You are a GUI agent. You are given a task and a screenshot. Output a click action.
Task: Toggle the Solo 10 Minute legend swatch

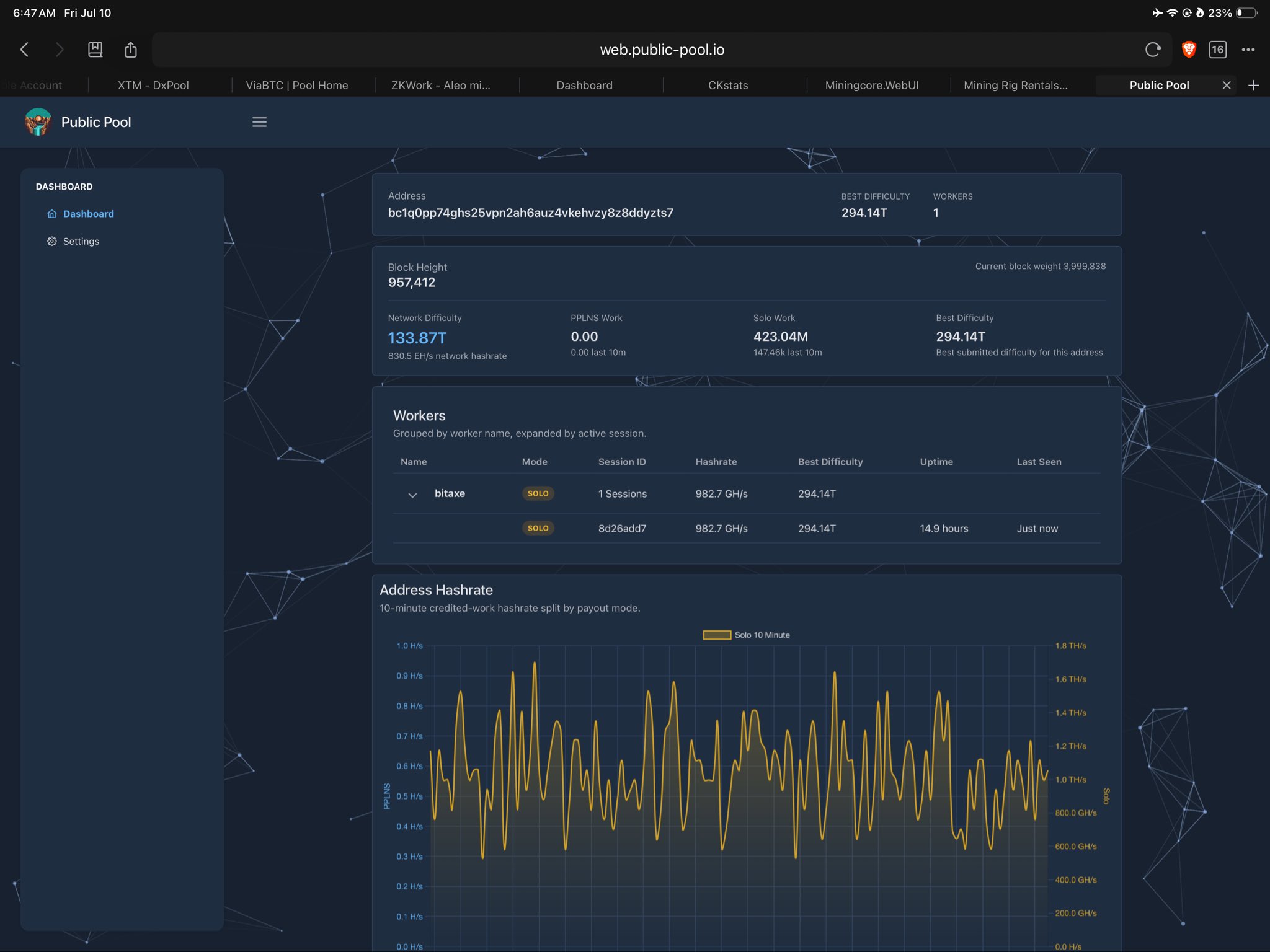717,635
